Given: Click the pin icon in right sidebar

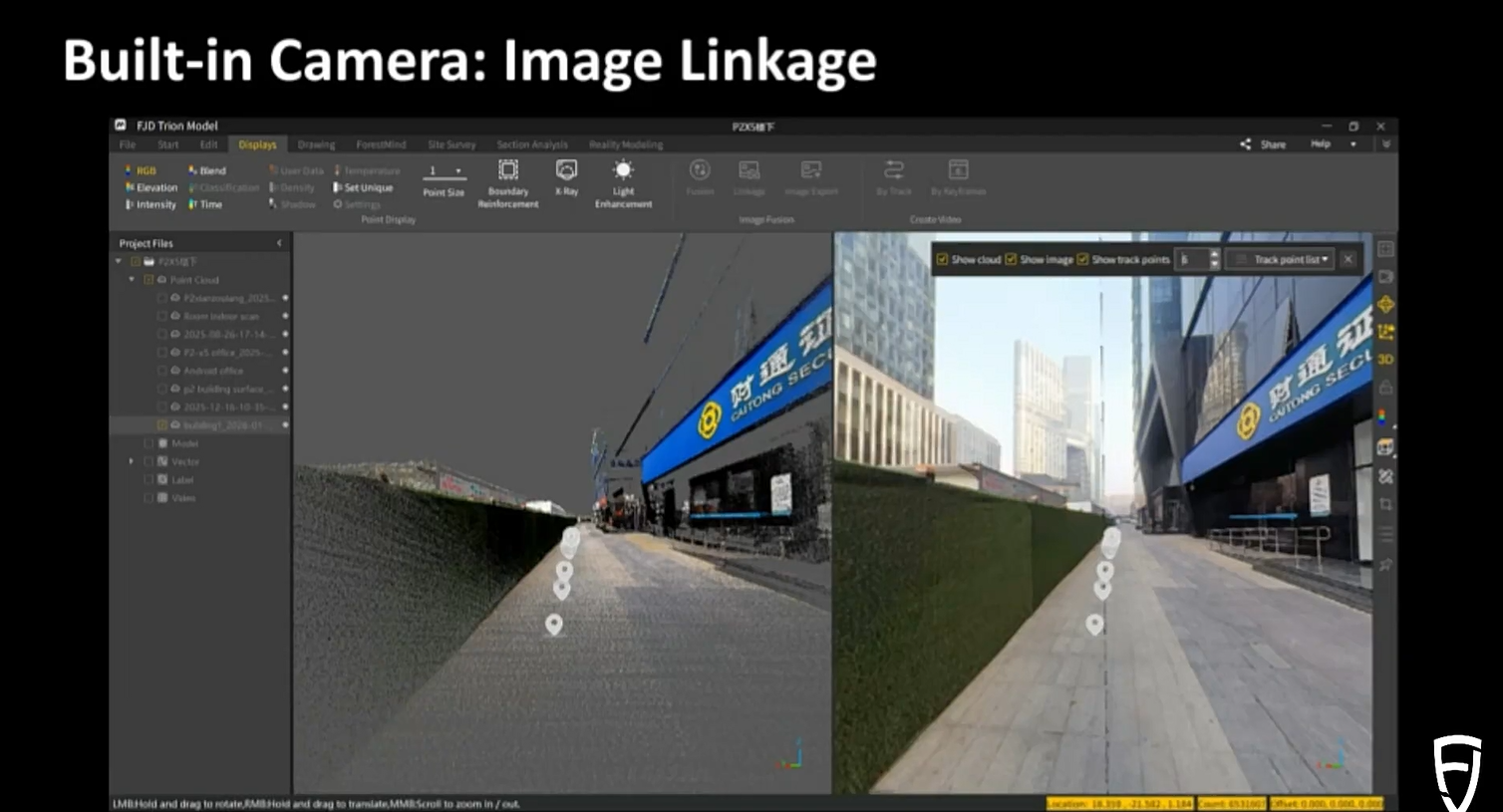Looking at the screenshot, I should pyautogui.click(x=1385, y=565).
